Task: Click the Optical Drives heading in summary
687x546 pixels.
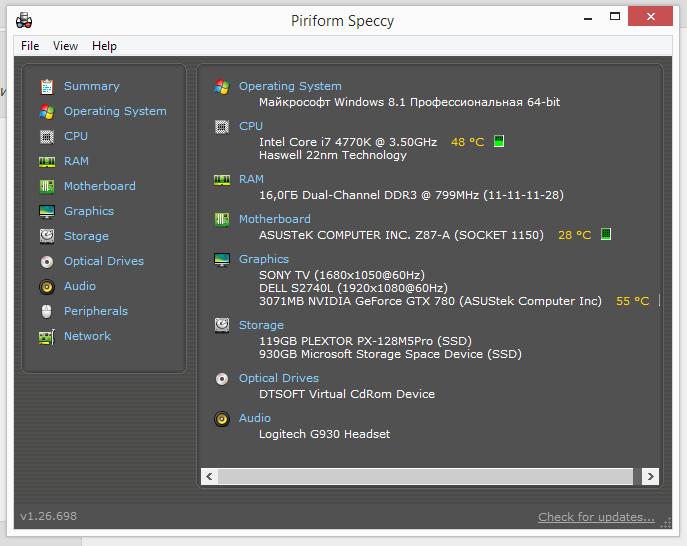Action: [x=279, y=378]
